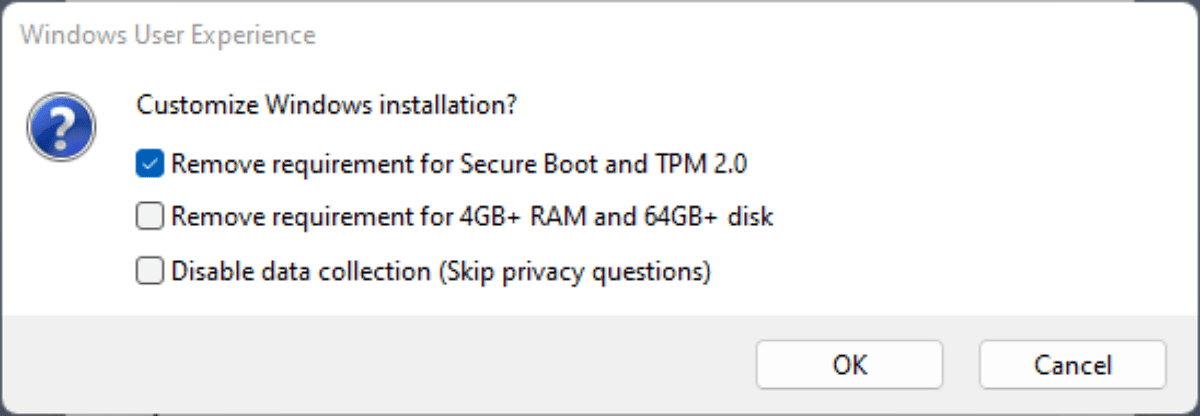Click the word "Customize" in the dialog prompt
This screenshot has width=1200, height=416.
[184, 105]
